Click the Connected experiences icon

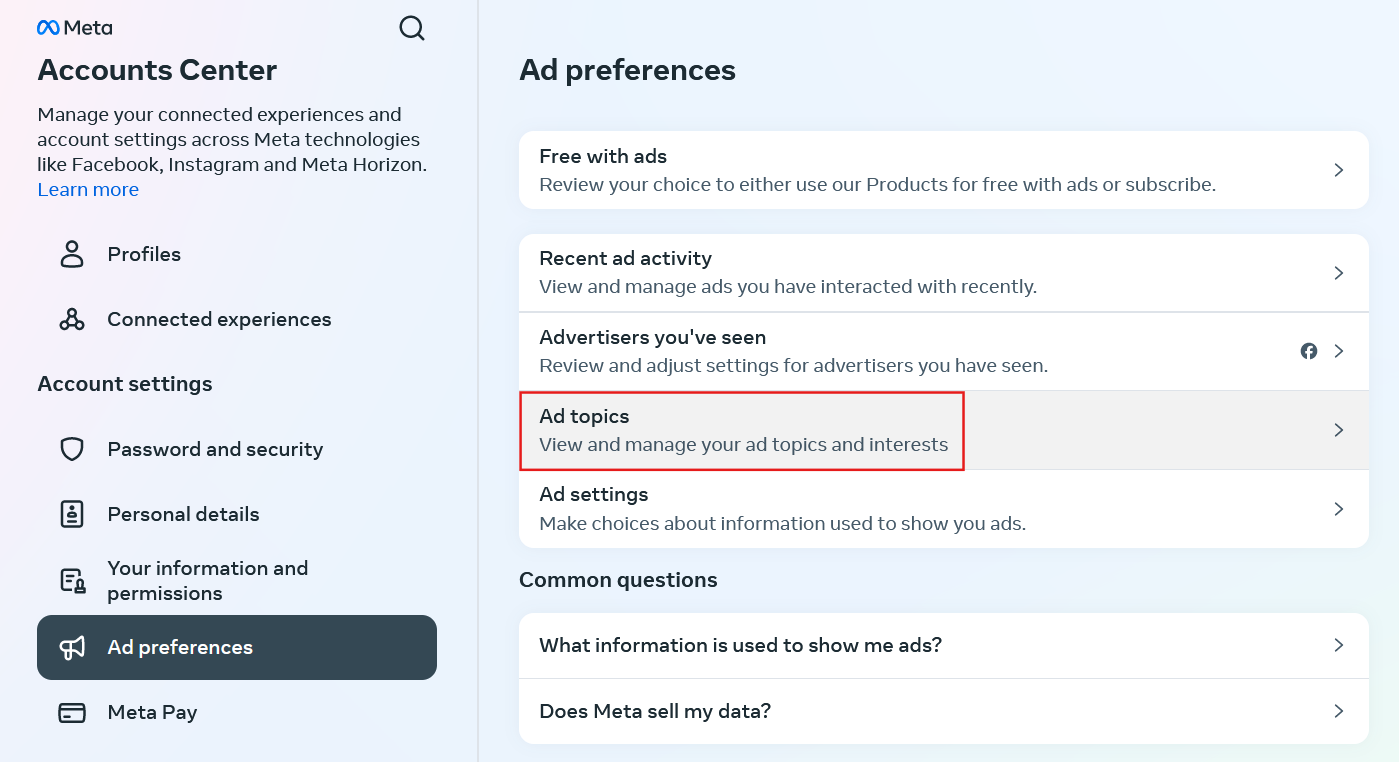tap(72, 319)
